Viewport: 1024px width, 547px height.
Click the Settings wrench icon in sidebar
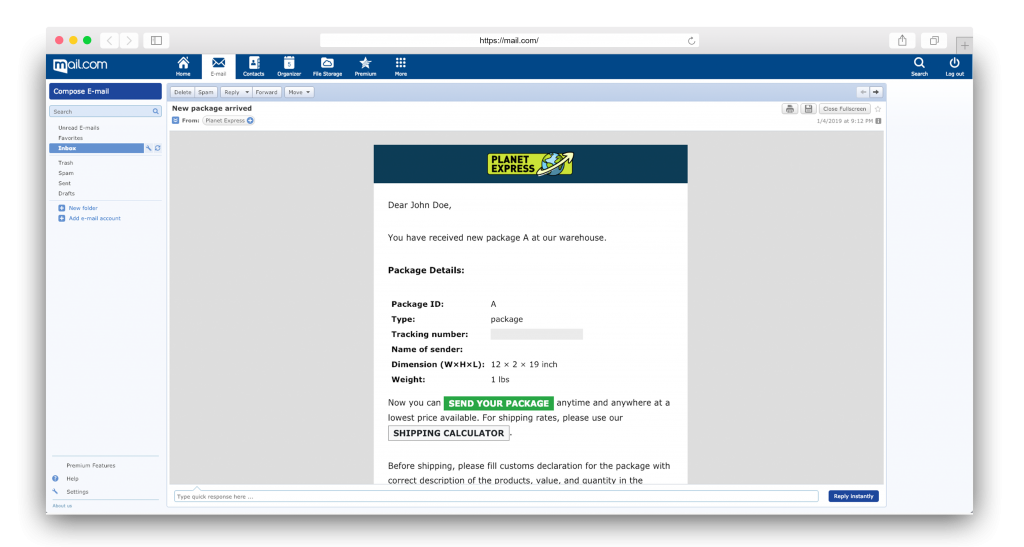pyautogui.click(x=56, y=492)
